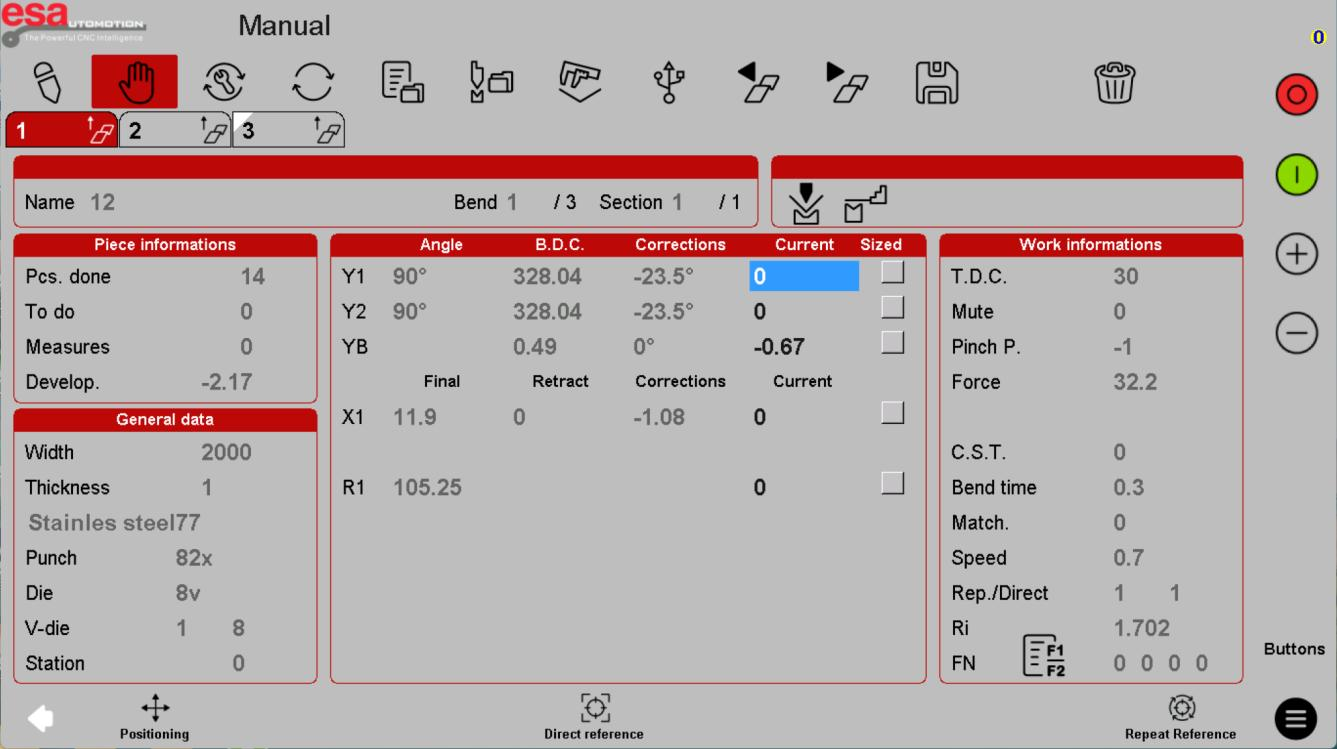Check the Sized box for R1
Image resolution: width=1337 pixels, height=749 pixels.
(x=893, y=483)
